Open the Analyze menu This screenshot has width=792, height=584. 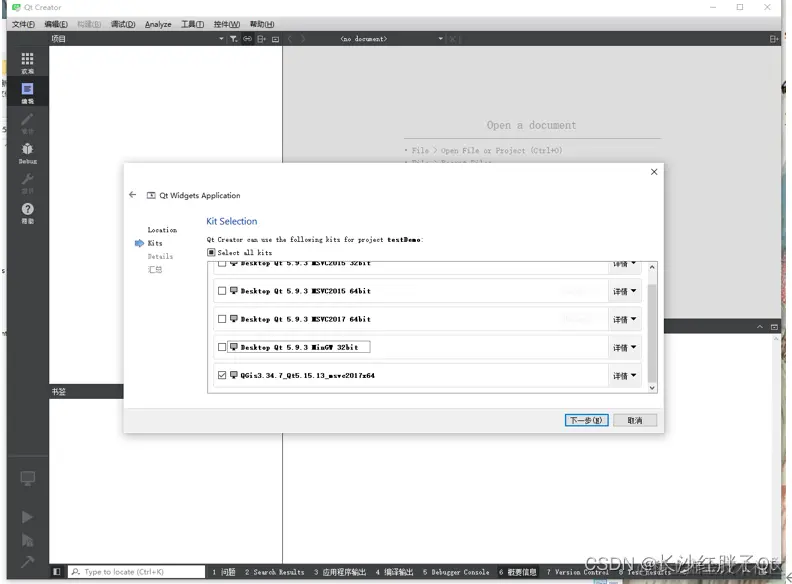tap(158, 24)
